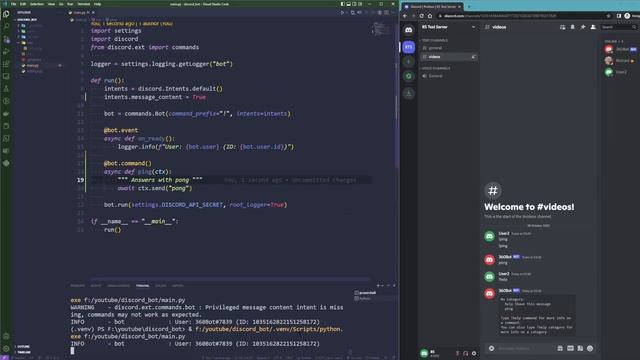Image resolution: width=640 pixels, height=360 pixels.
Task: Switch to the Problems panel tab
Action: 78,286
